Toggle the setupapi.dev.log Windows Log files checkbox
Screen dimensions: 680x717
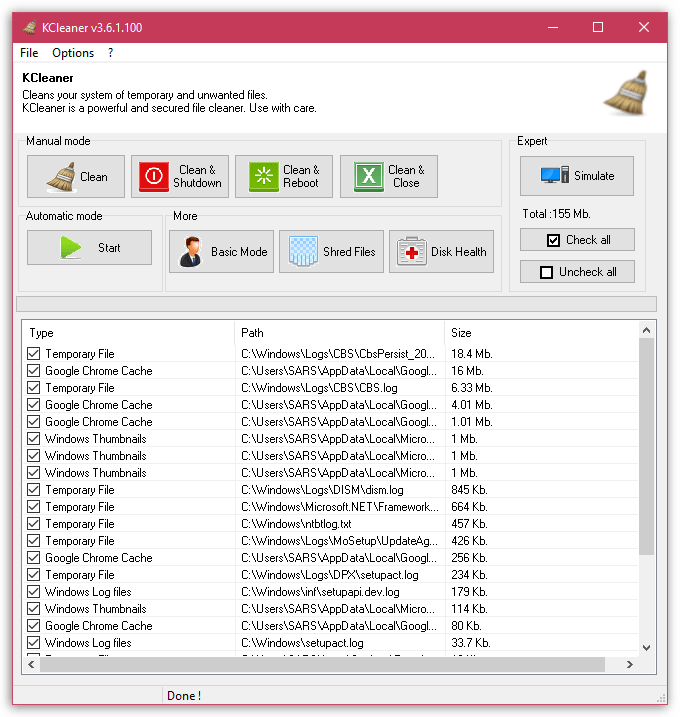[x=33, y=592]
